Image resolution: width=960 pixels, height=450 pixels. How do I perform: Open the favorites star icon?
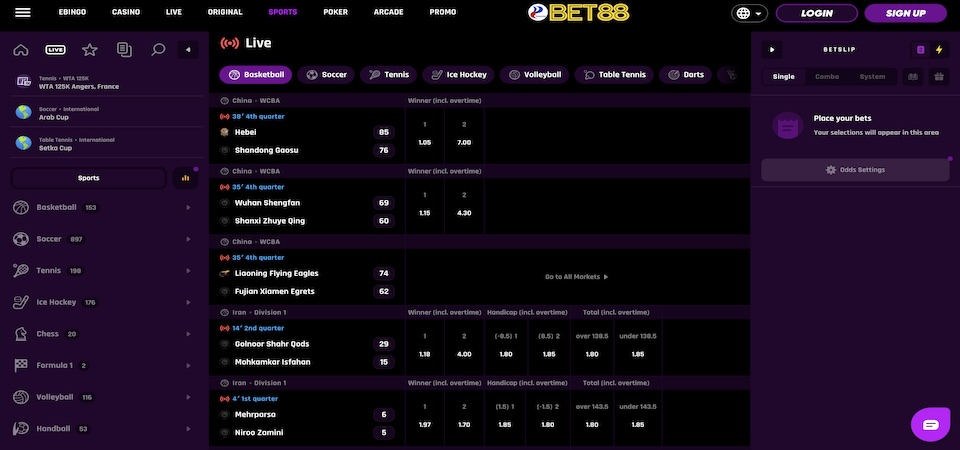click(x=90, y=50)
